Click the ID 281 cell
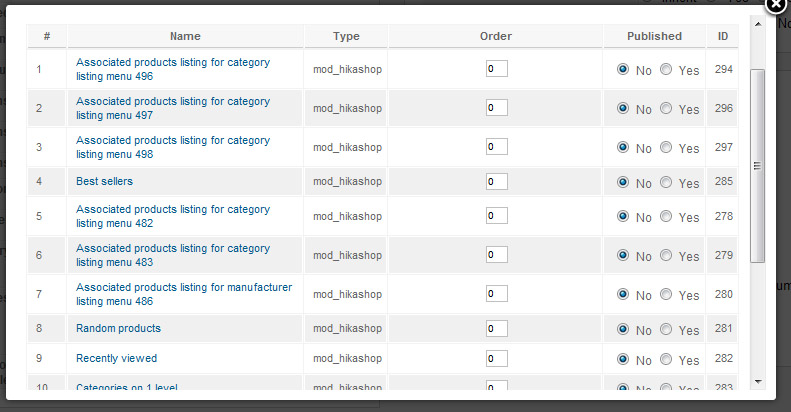 click(723, 328)
